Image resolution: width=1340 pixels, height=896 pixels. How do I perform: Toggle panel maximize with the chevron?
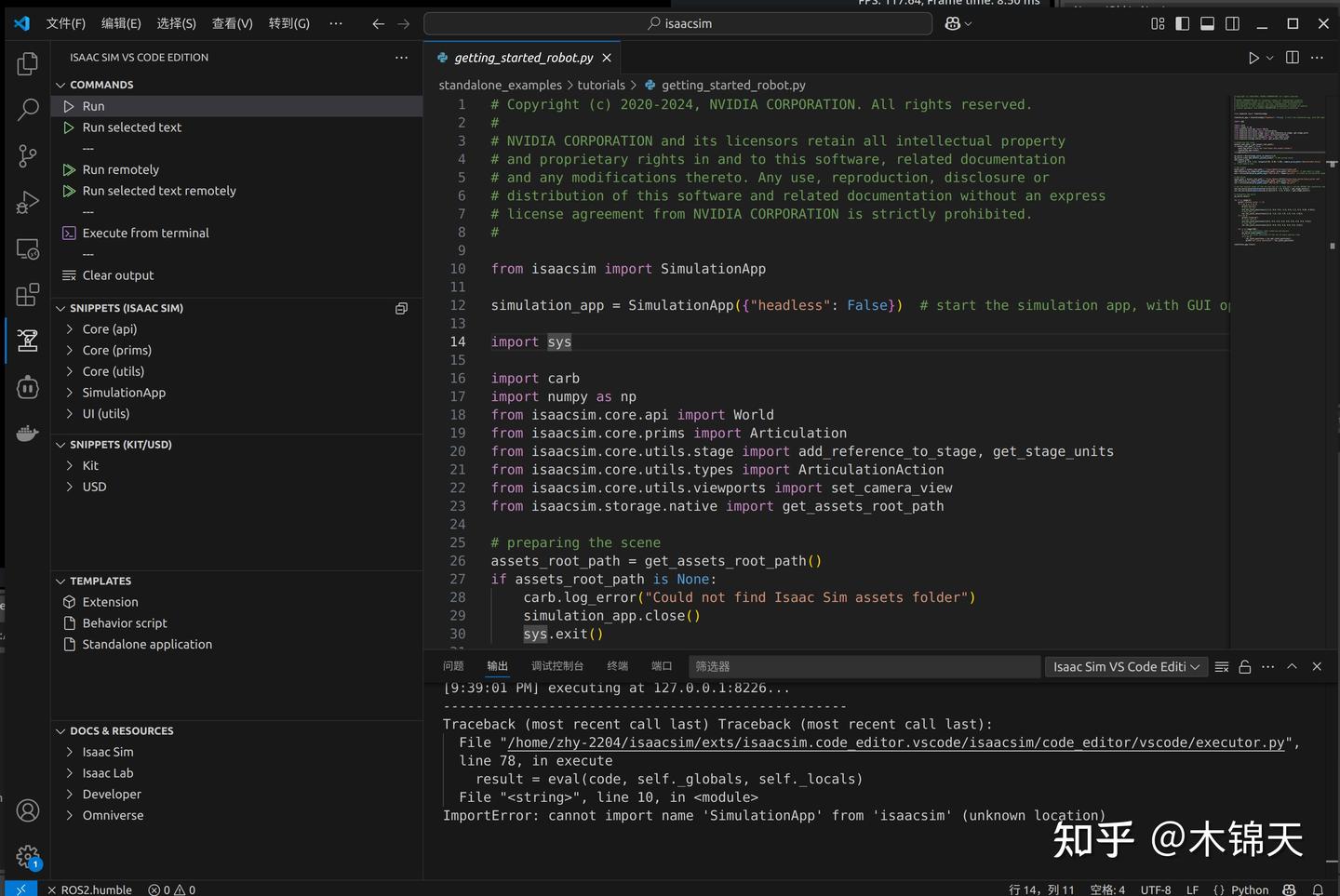[x=1292, y=666]
